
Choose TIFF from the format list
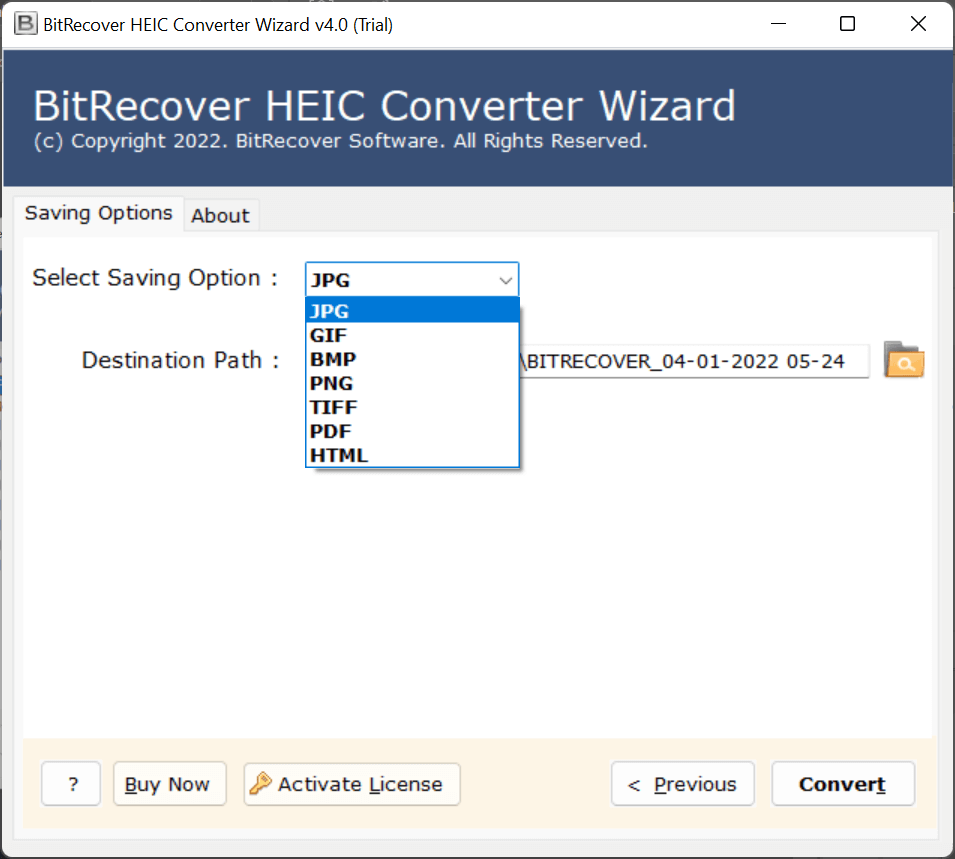point(412,407)
